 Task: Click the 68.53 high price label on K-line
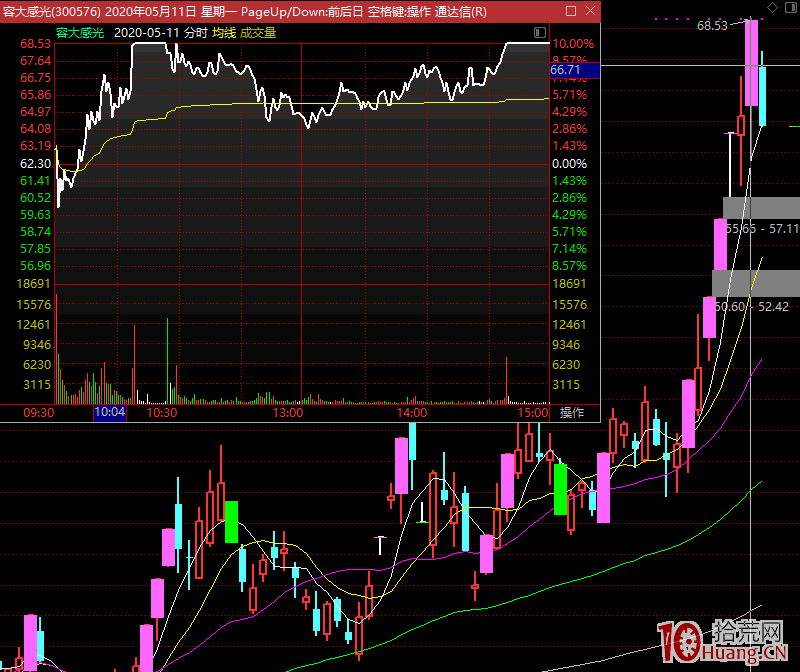(712, 26)
